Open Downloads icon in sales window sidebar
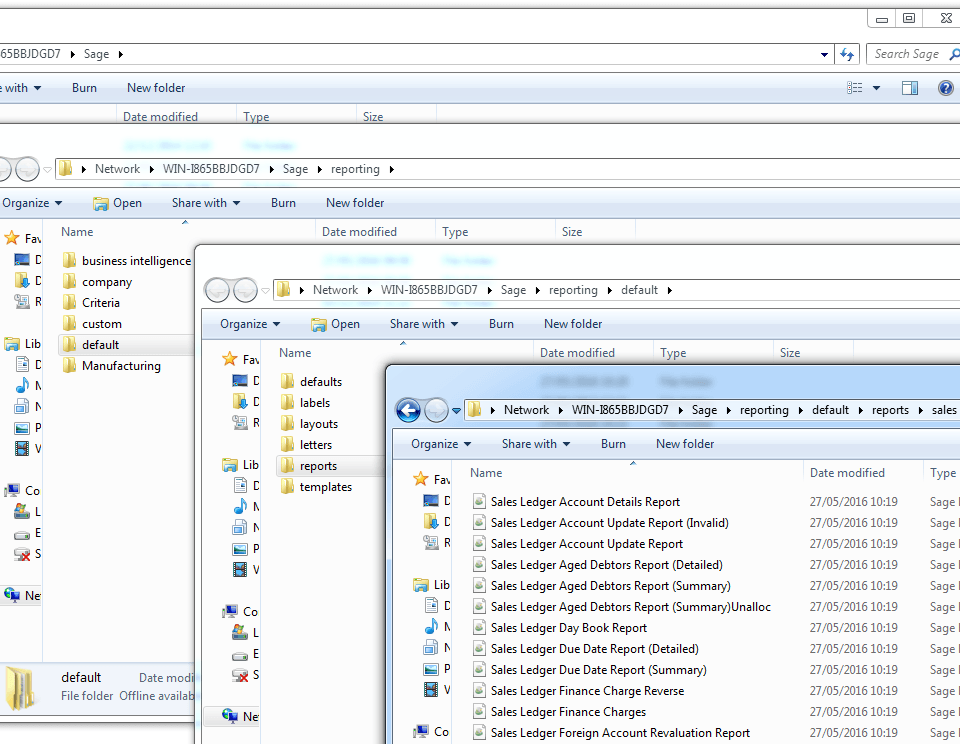The image size is (960, 744). pos(431,522)
